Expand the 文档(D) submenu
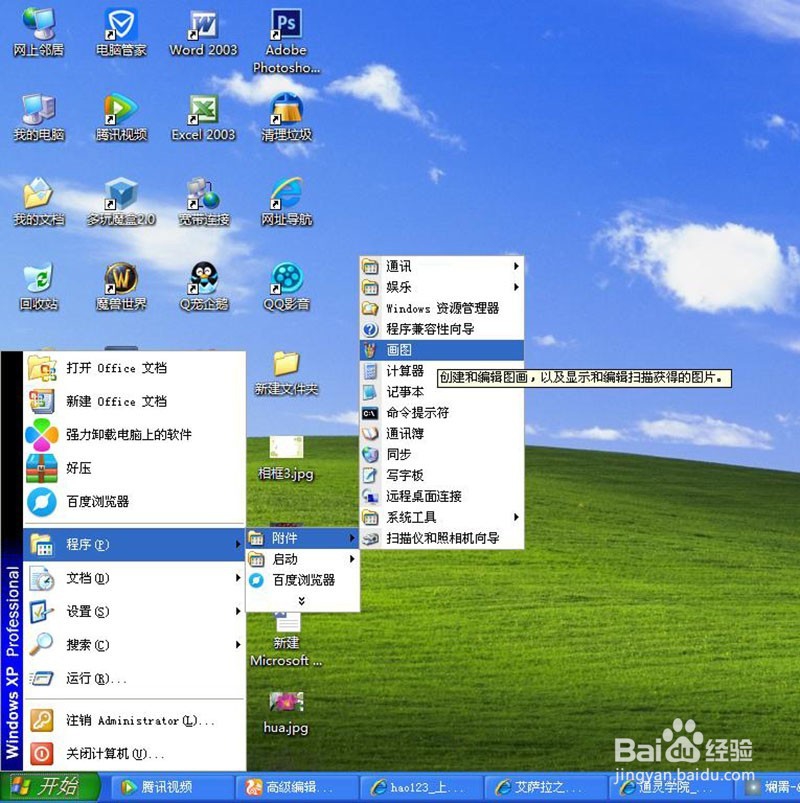 pyautogui.click(x=134, y=578)
